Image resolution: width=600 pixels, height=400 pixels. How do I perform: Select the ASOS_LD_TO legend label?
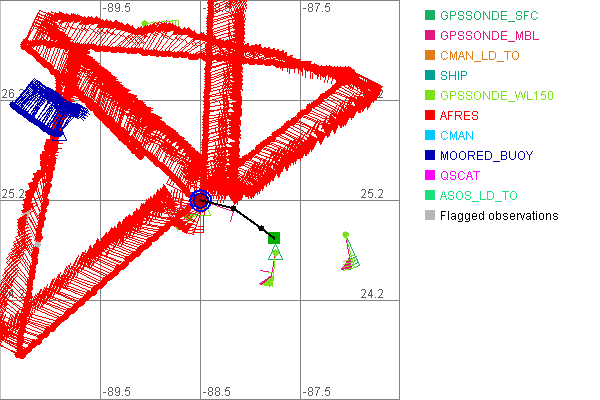click(480, 196)
